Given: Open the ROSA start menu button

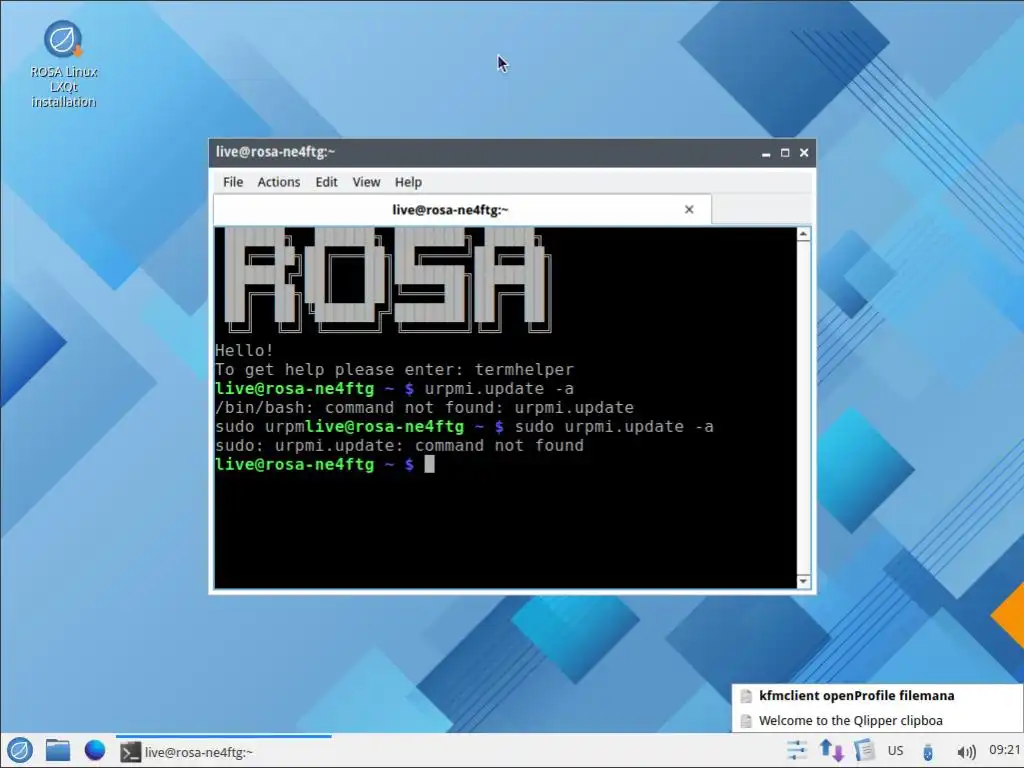Looking at the screenshot, I should click(x=20, y=750).
